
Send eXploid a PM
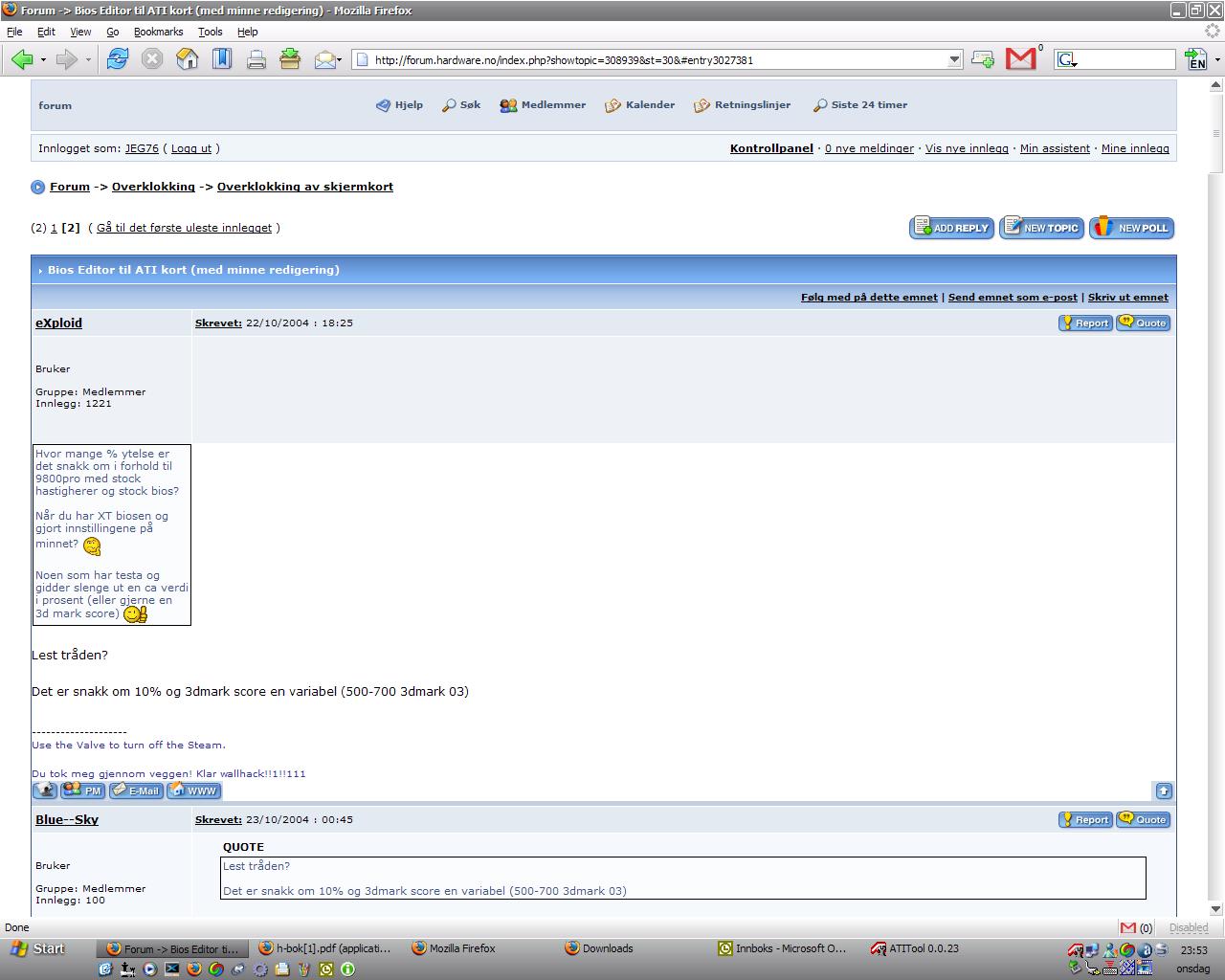(x=82, y=791)
